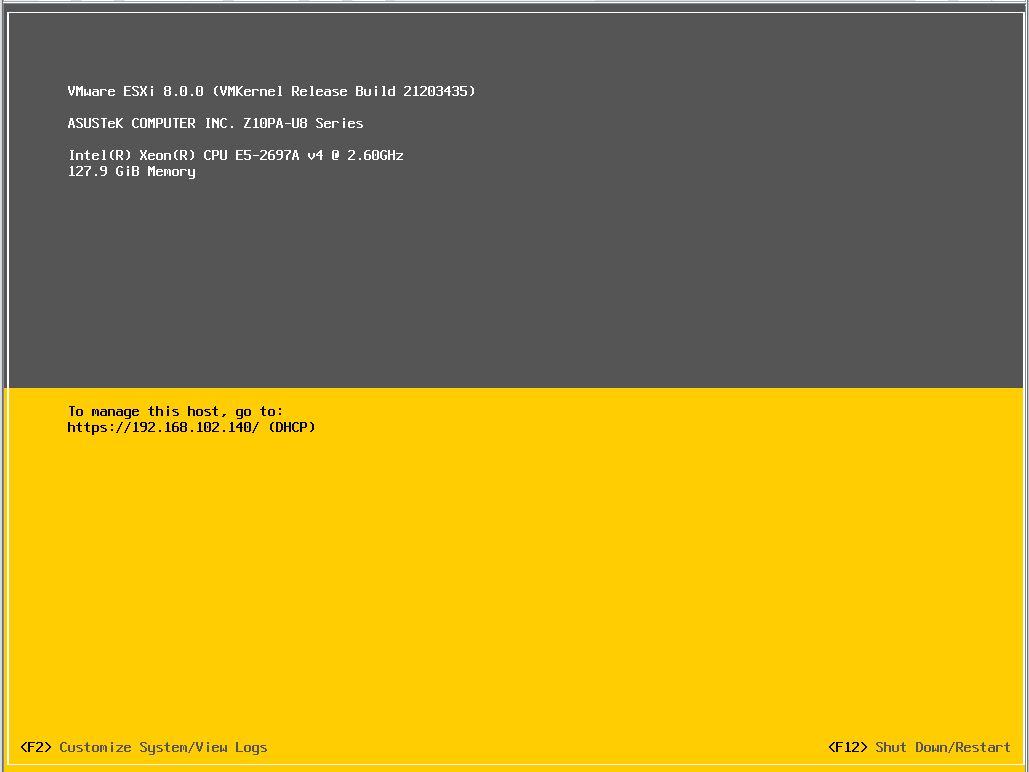Select the F2 Customize System/View Logs option
Image resolution: width=1029 pixels, height=772 pixels.
[x=144, y=747]
